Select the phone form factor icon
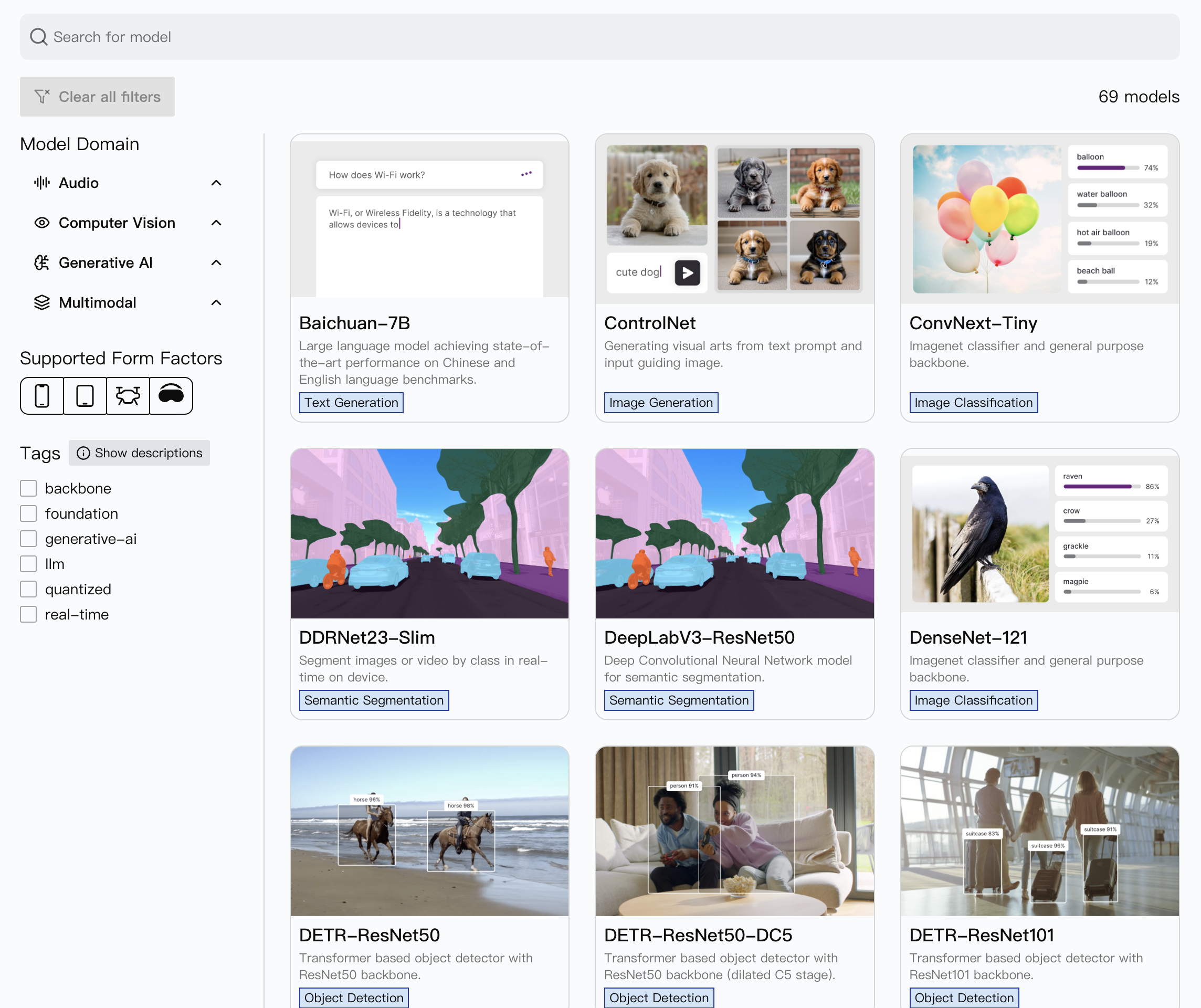Viewport: 1201px width, 1008px height. coord(42,395)
